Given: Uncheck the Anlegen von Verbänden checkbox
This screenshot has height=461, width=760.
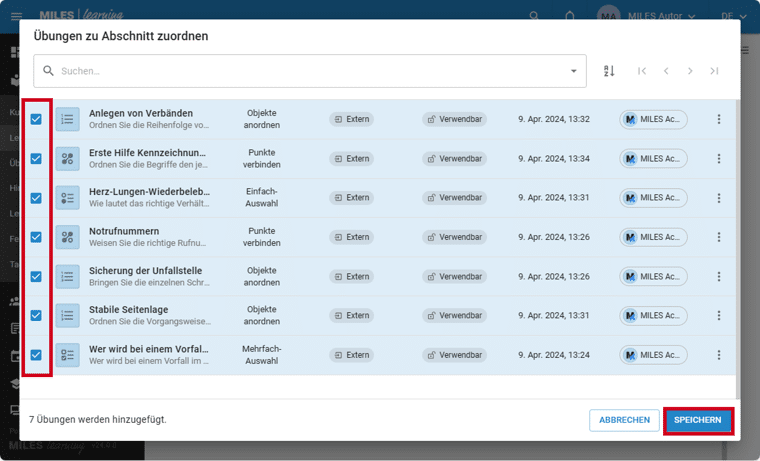Looking at the screenshot, I should click(x=36, y=119).
